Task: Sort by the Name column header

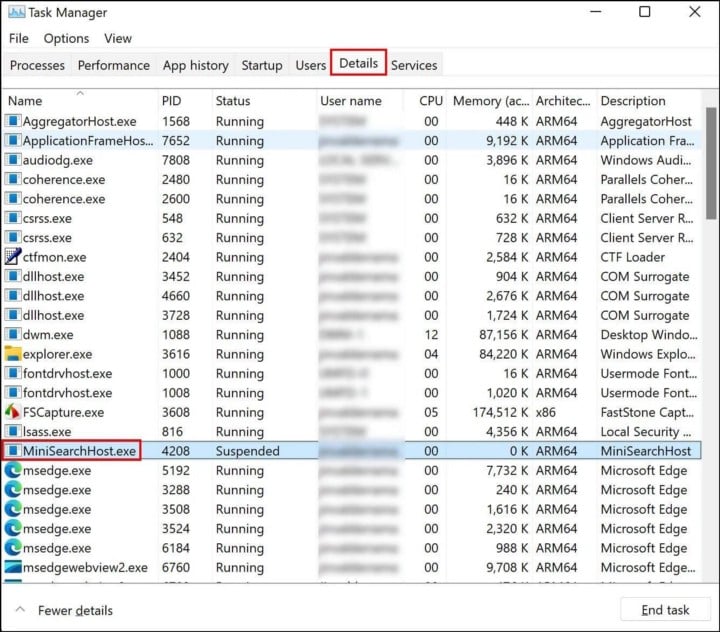Action: coord(80,101)
